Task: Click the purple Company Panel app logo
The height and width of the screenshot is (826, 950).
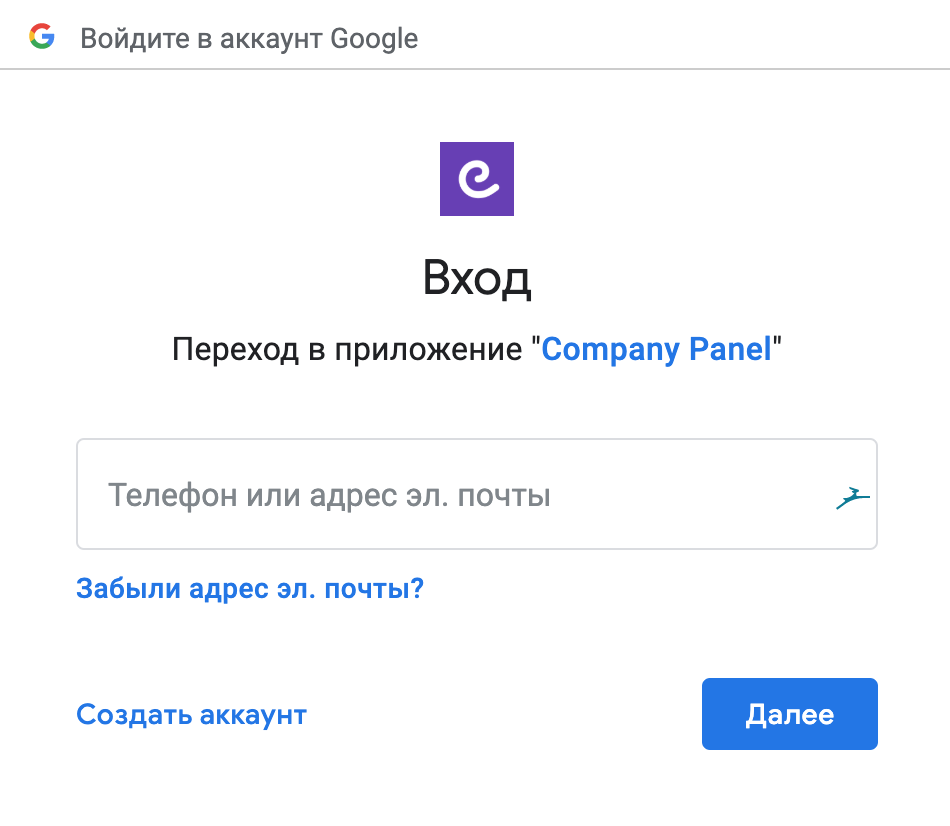Action: click(476, 179)
